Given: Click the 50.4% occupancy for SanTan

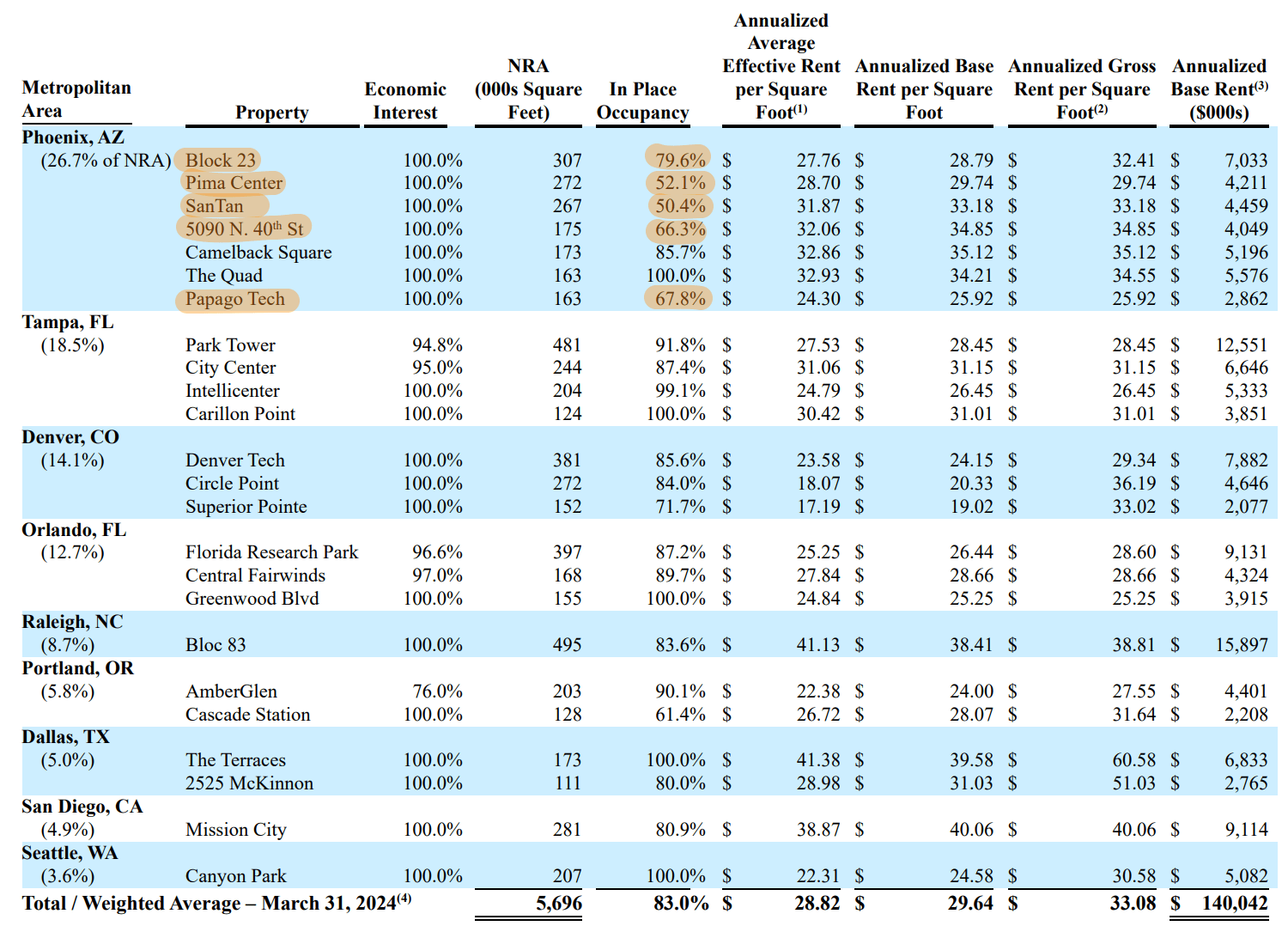Looking at the screenshot, I should coord(680,206).
